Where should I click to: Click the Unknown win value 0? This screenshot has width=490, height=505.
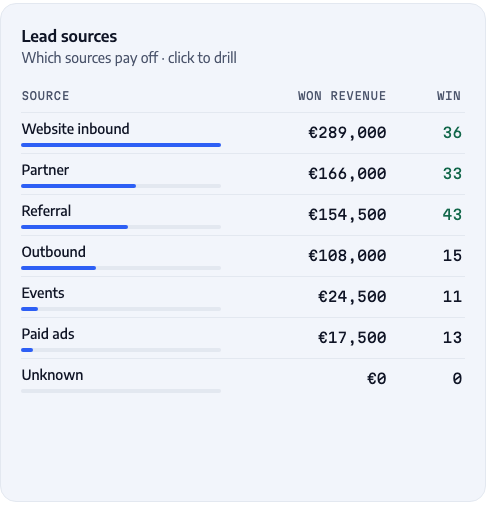point(457,379)
